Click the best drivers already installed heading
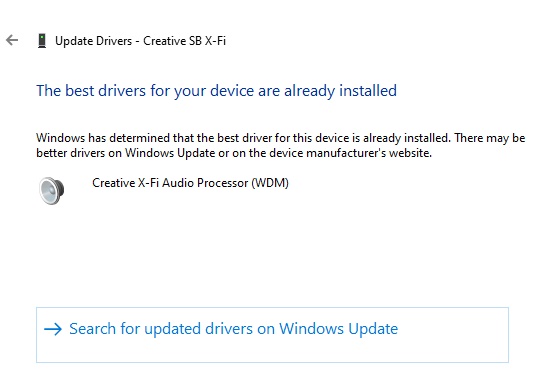Screen dimensions: 549x384 coord(216,91)
